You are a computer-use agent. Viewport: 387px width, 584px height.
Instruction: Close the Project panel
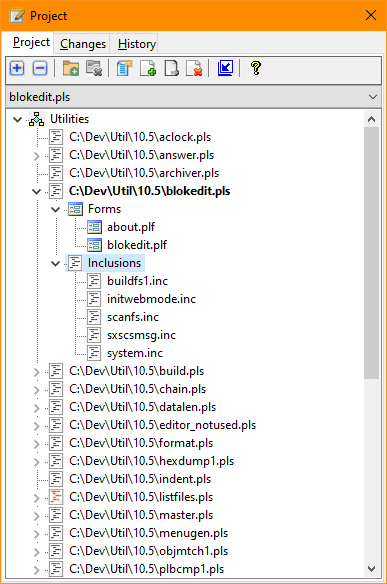point(371,15)
